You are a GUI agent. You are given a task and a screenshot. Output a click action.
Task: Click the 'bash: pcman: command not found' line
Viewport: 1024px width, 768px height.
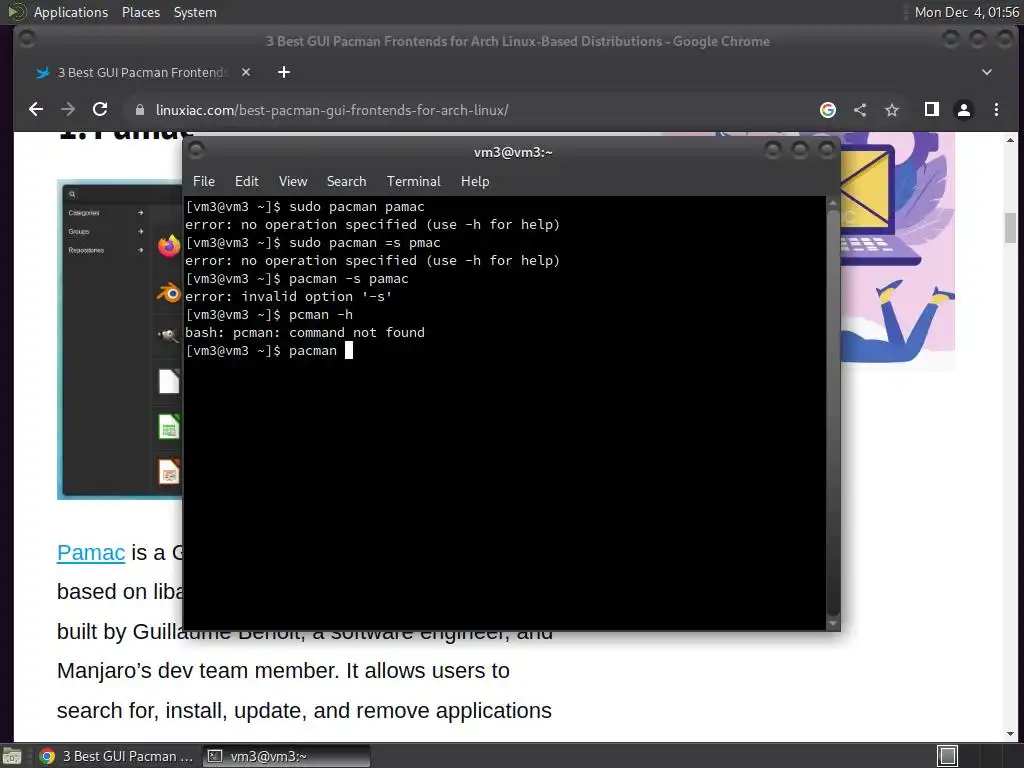tap(305, 332)
